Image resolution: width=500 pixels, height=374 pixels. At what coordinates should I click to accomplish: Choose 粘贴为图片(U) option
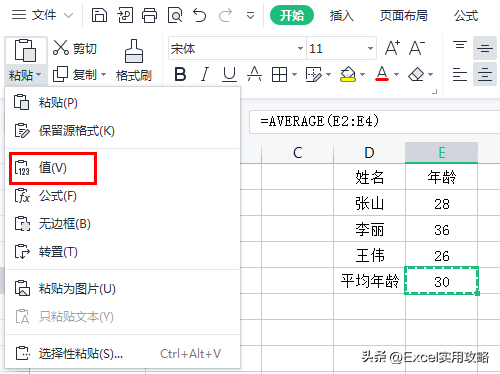click(x=123, y=289)
